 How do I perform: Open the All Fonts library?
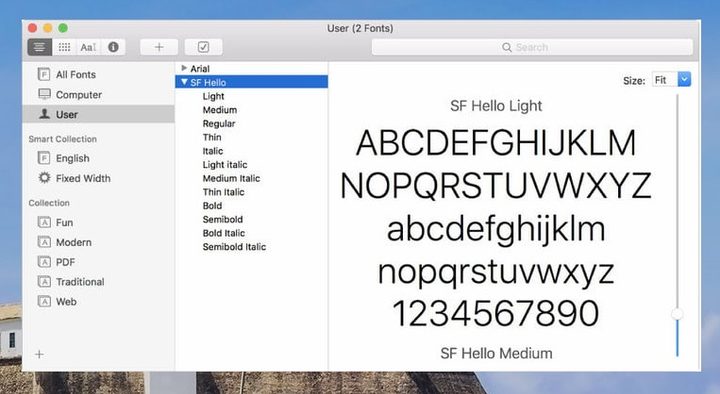(76, 74)
